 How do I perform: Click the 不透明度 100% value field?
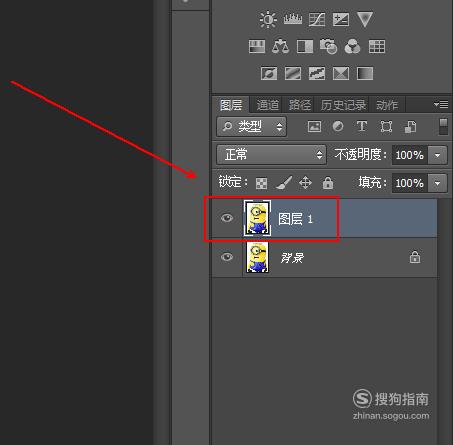(x=410, y=155)
